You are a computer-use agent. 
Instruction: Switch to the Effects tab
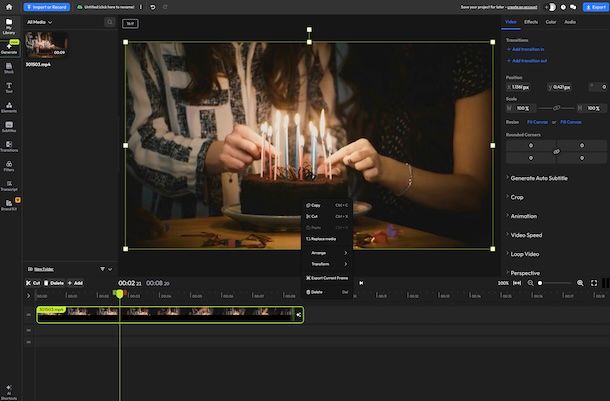click(531, 21)
